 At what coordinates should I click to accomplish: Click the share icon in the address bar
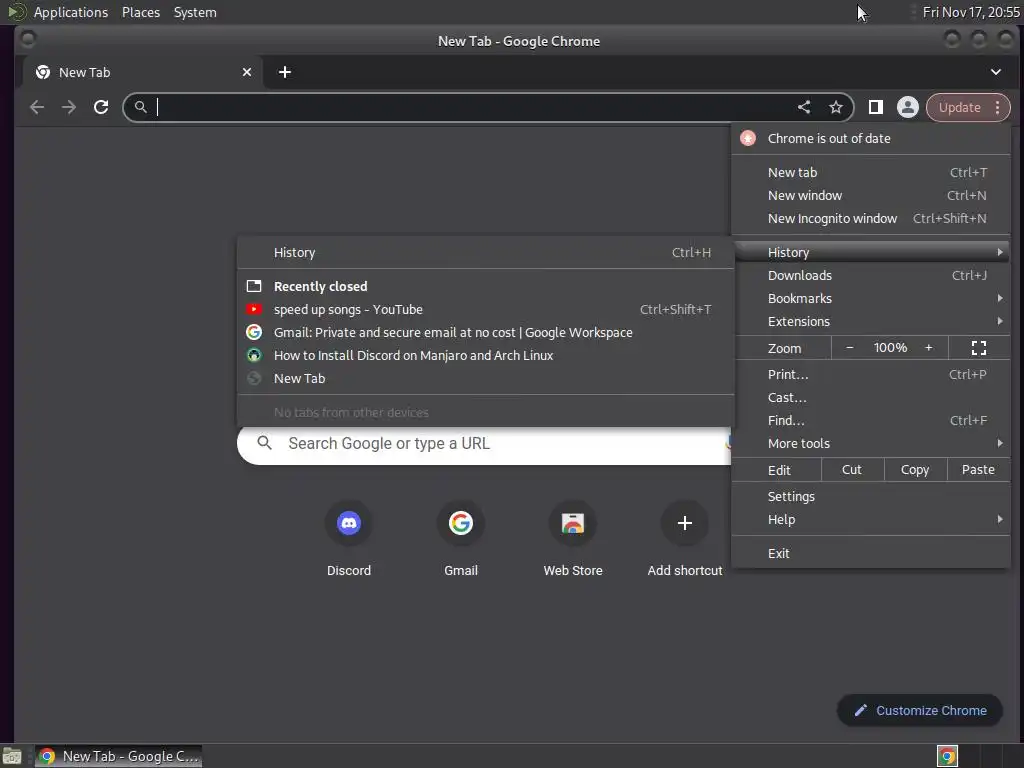click(x=804, y=107)
